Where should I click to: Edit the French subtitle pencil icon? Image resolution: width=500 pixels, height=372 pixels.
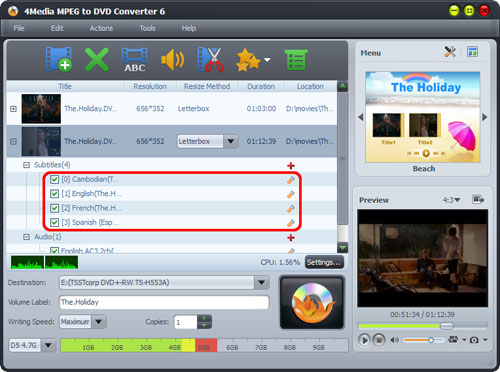(291, 208)
